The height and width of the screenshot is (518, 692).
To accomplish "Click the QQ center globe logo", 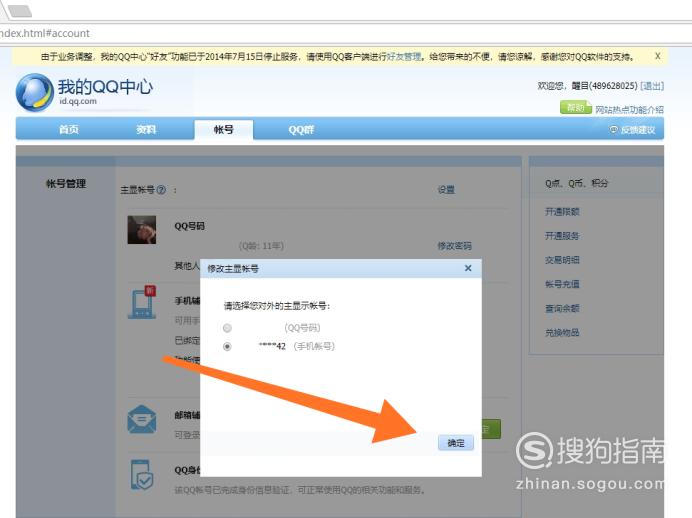I will (34, 92).
